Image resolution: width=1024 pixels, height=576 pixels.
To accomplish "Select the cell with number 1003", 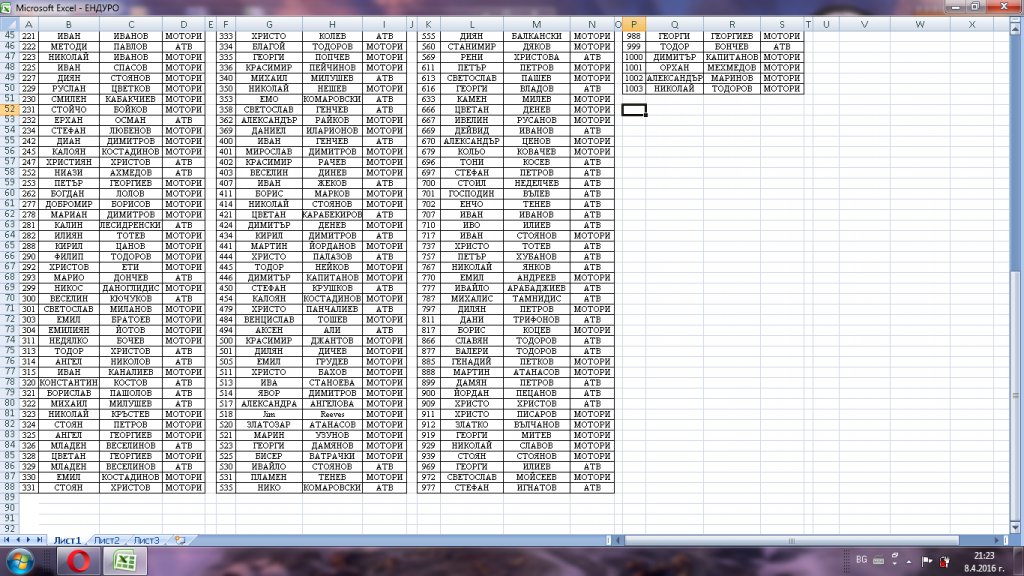I will click(633, 88).
